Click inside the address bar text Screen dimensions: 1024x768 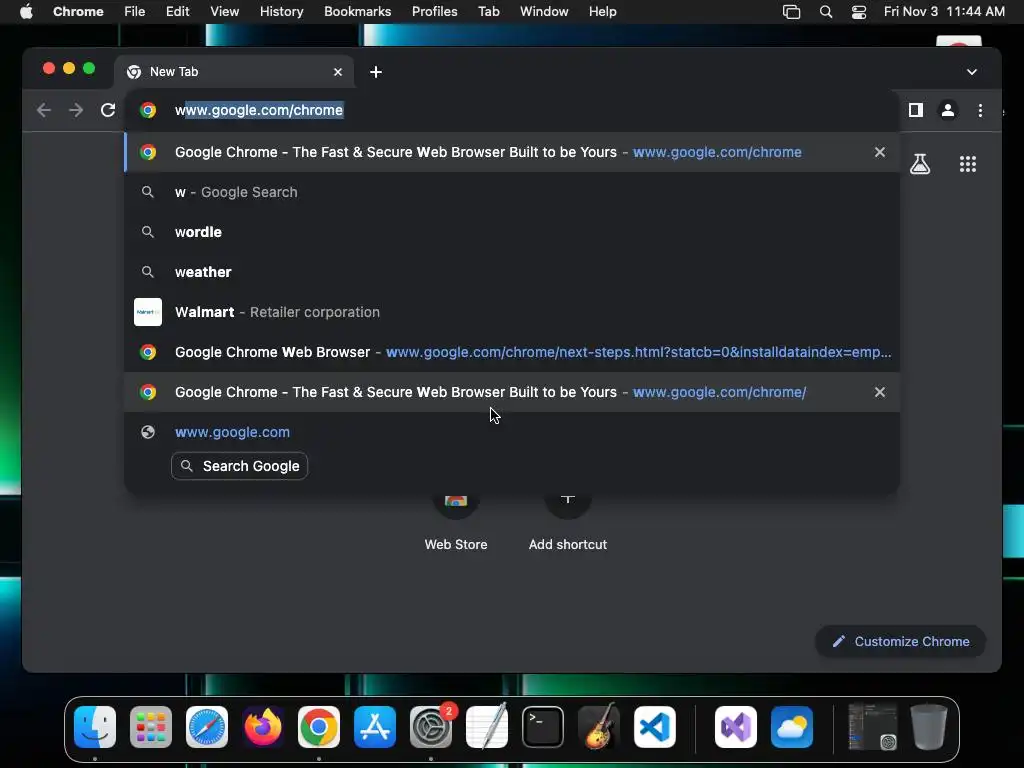259,110
